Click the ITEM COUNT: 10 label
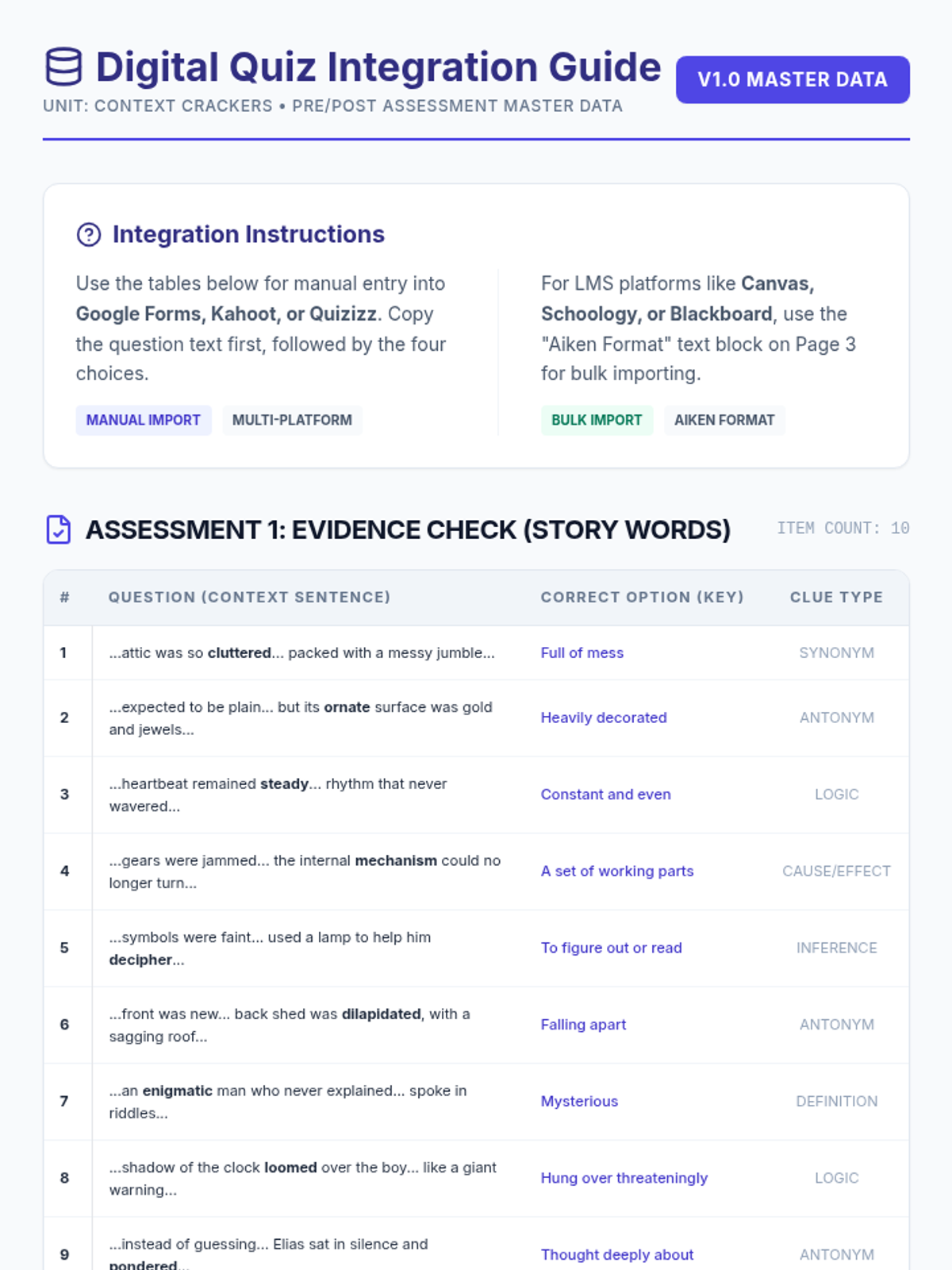Image resolution: width=952 pixels, height=1270 pixels. pyautogui.click(x=843, y=528)
